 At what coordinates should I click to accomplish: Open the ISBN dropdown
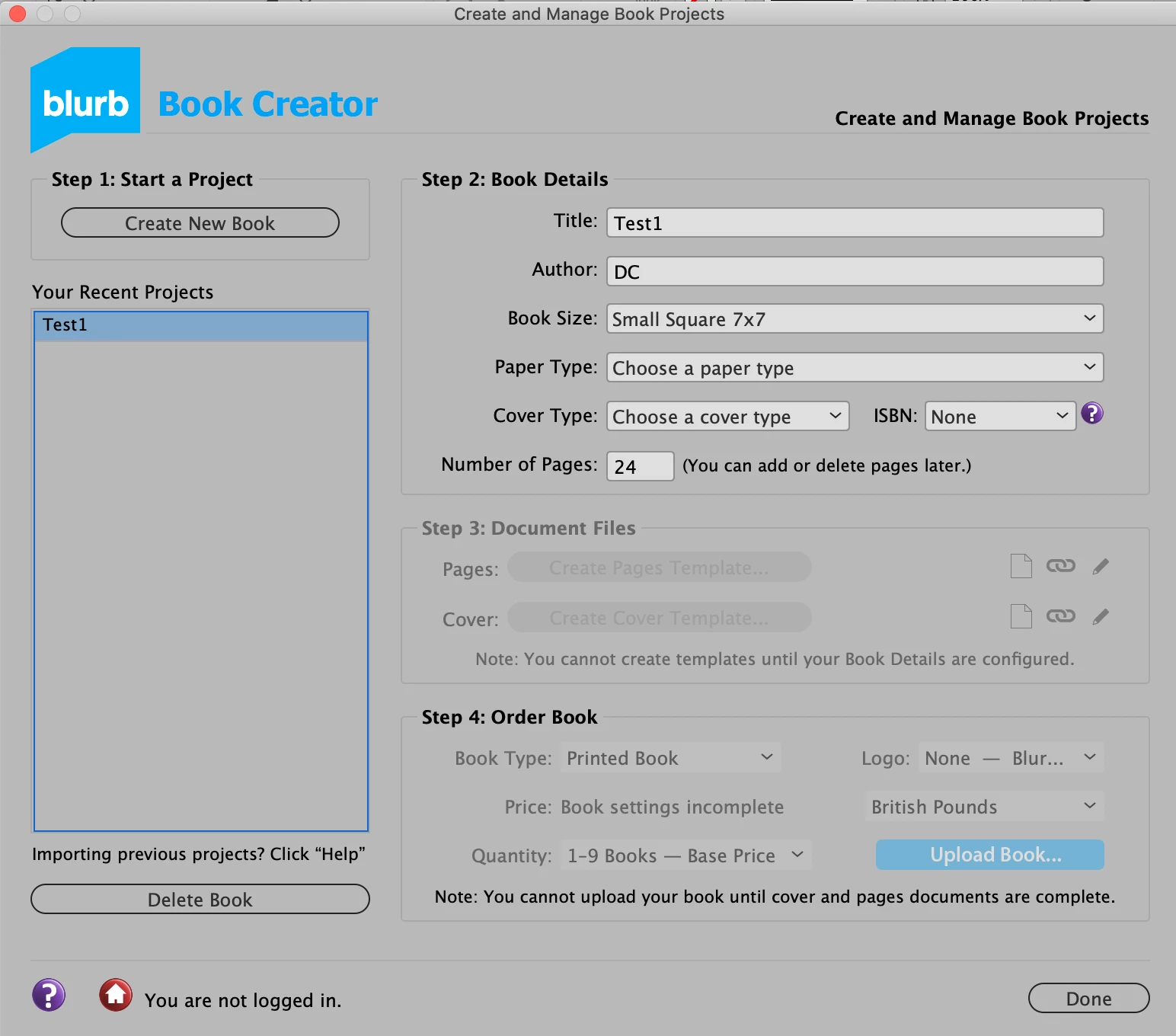(x=1000, y=417)
